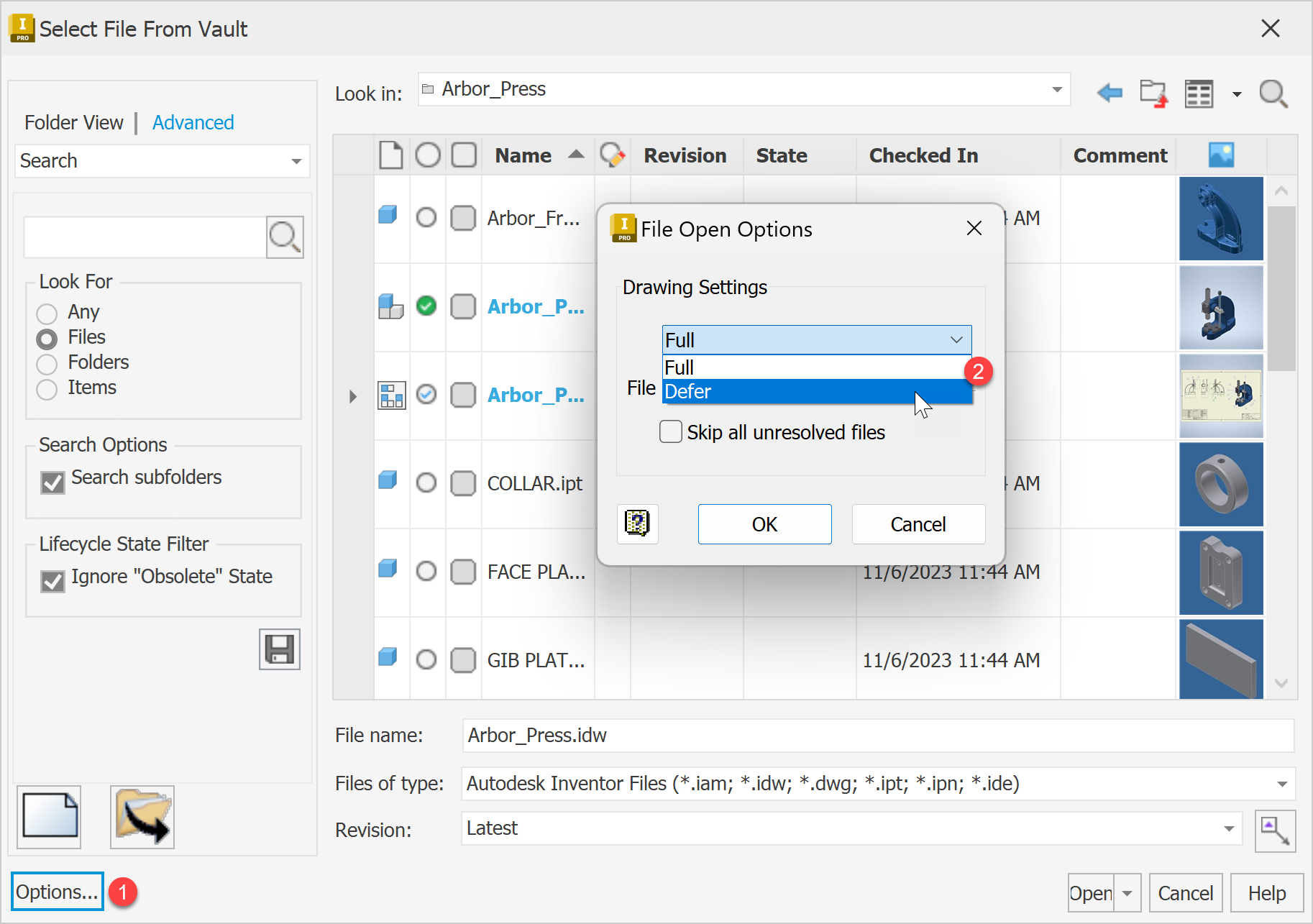Viewport: 1313px width, 924px height.
Task: Click the search magnifier beside the text box
Action: (285, 237)
